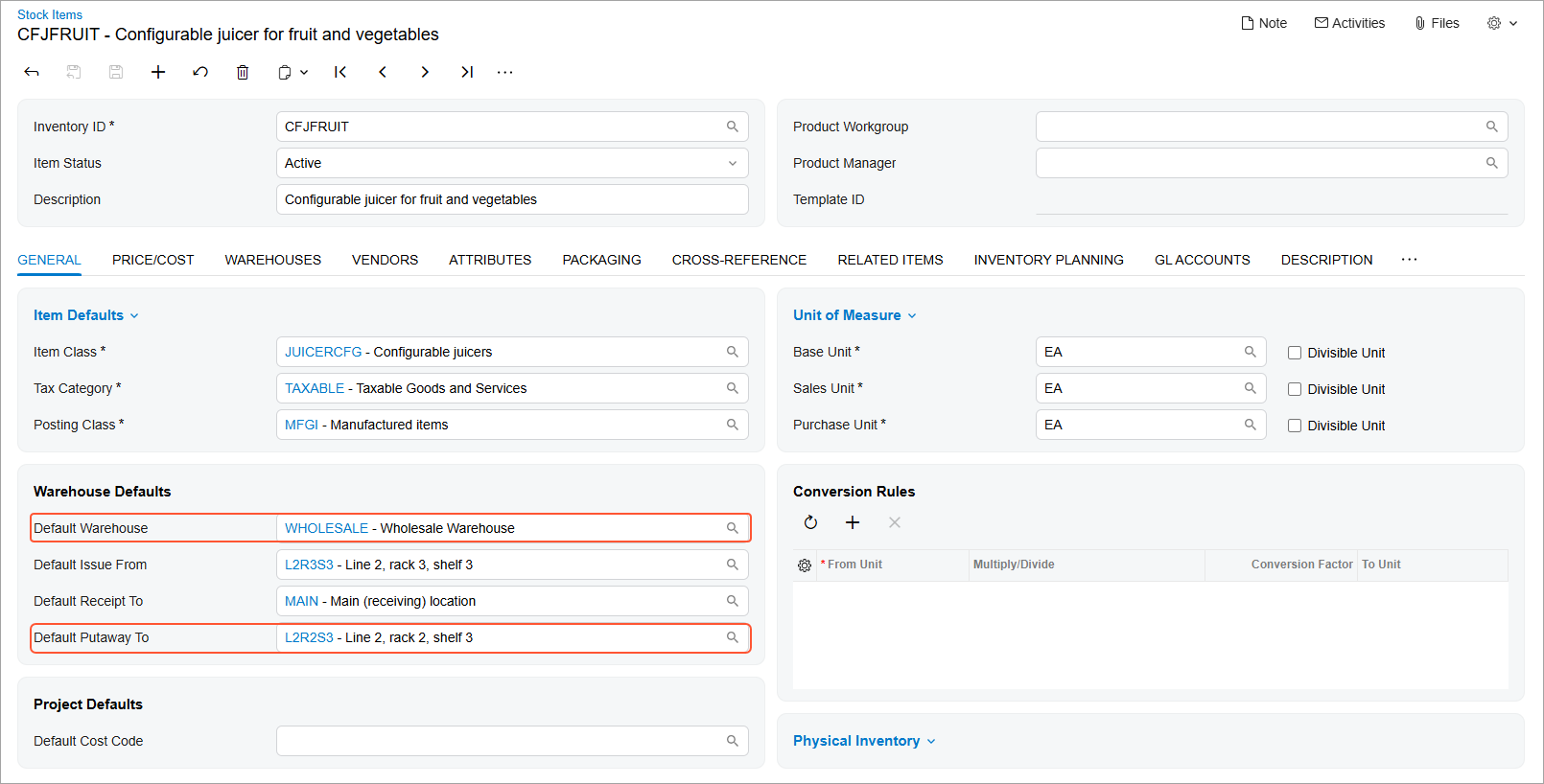Check Divisible Unit for Sales Unit

pos(1295,389)
